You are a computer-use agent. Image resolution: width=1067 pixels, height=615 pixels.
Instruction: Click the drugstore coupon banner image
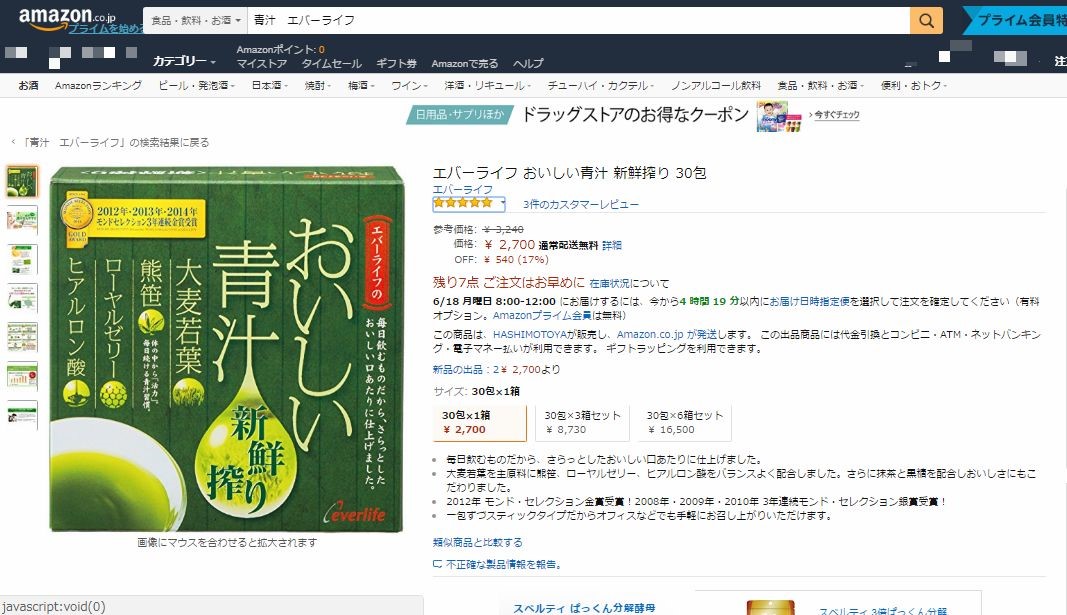click(779, 116)
